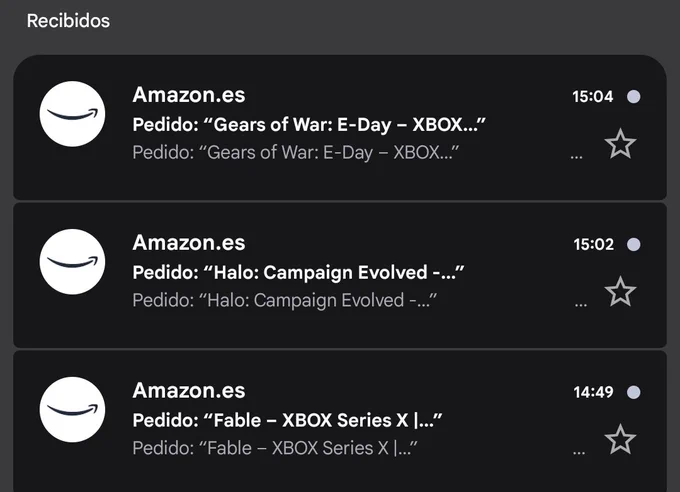
Task: Click unread dot next to 15:04
Action: tap(634, 96)
